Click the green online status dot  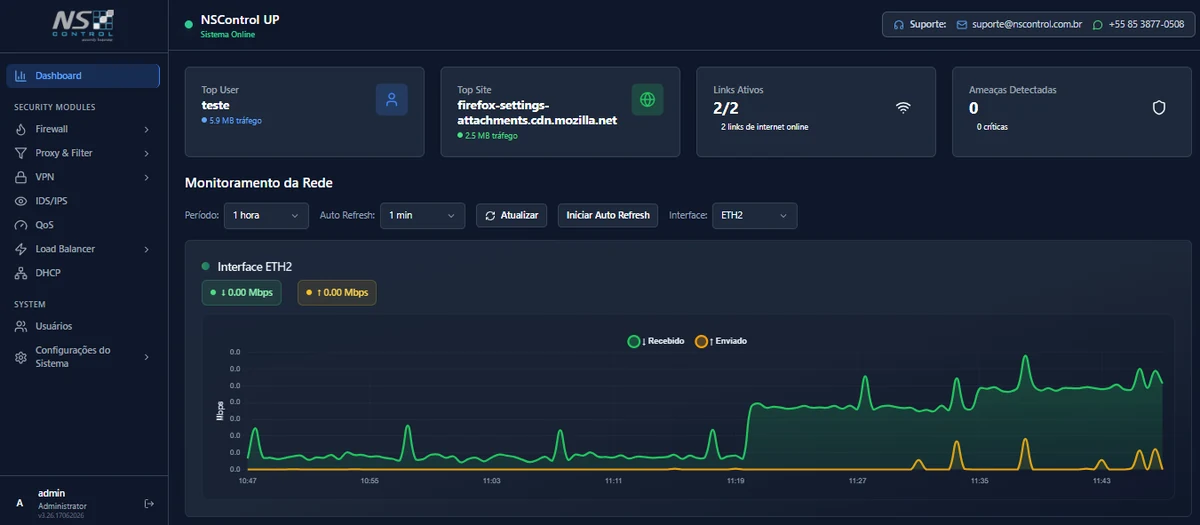(x=188, y=24)
